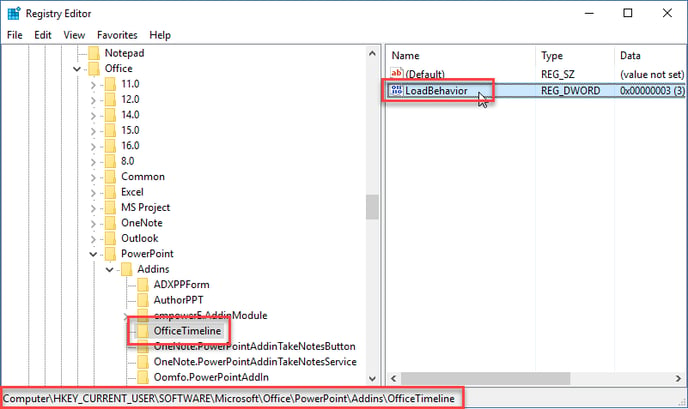The width and height of the screenshot is (688, 409).
Task: Expand the MS Project key
Action: (x=93, y=208)
